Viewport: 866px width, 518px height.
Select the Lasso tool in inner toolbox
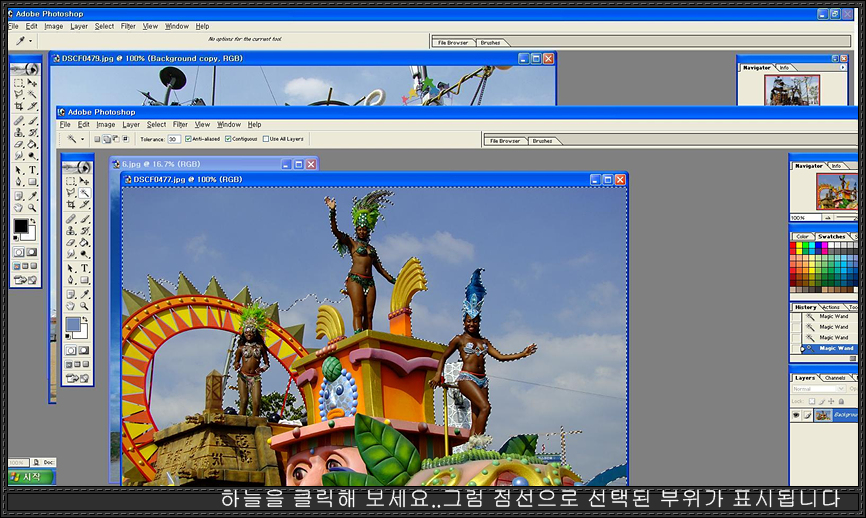[x=71, y=193]
